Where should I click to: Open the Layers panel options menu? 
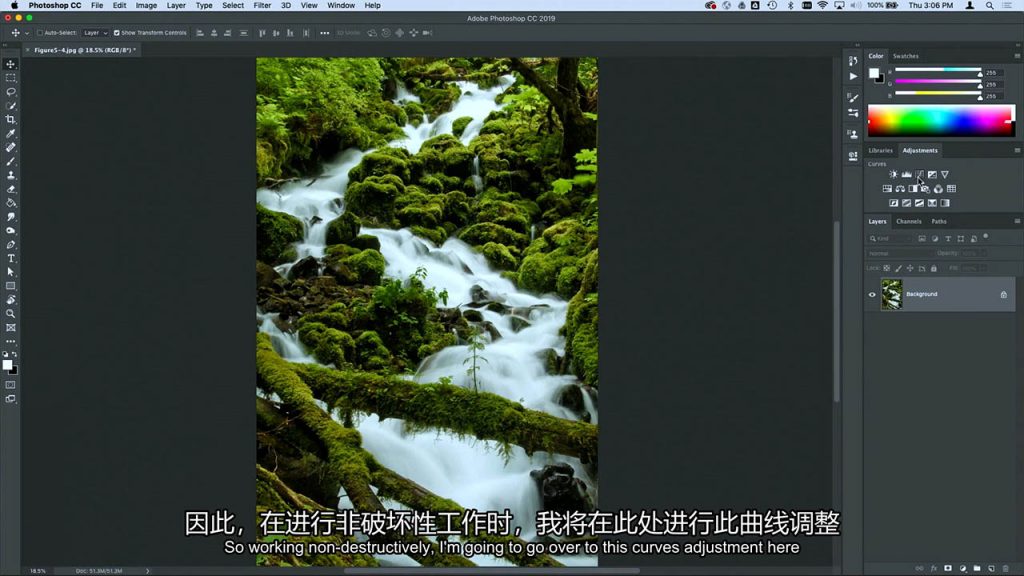click(x=1017, y=221)
